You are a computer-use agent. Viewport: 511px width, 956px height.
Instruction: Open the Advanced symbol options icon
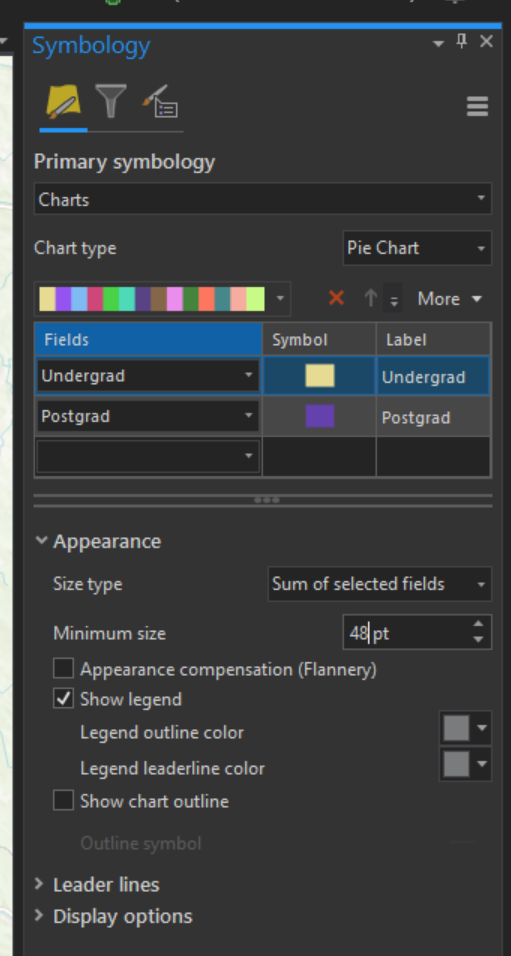[160, 101]
